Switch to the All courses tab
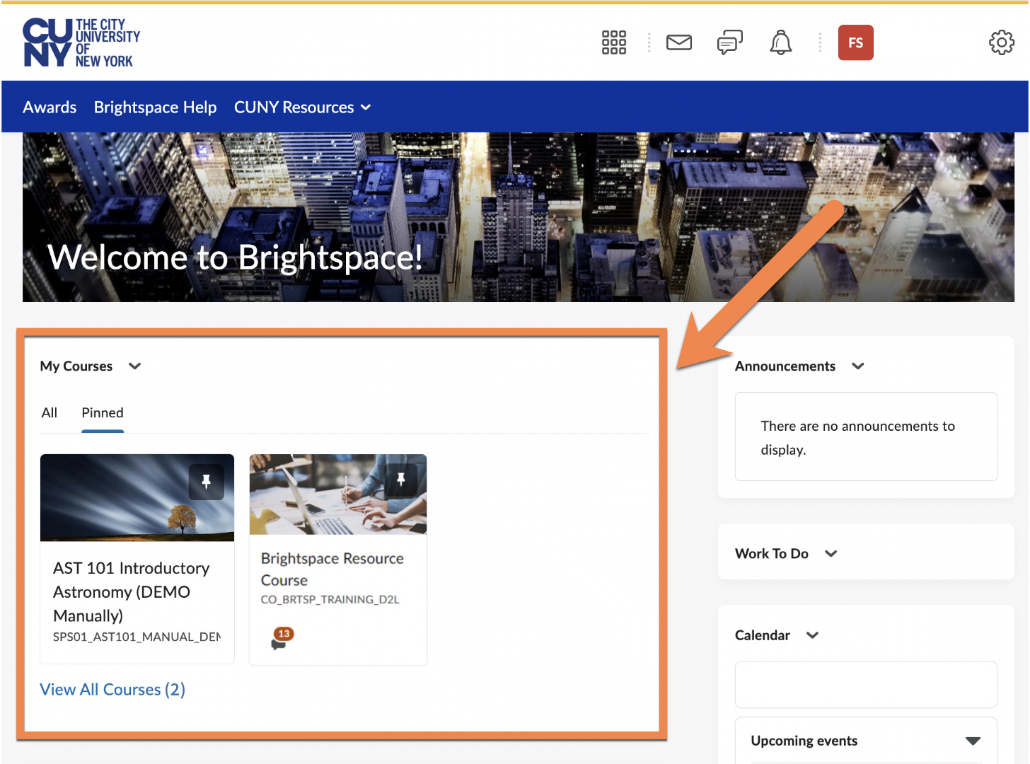Viewport: 1030px width, 764px height. pyautogui.click(x=49, y=413)
